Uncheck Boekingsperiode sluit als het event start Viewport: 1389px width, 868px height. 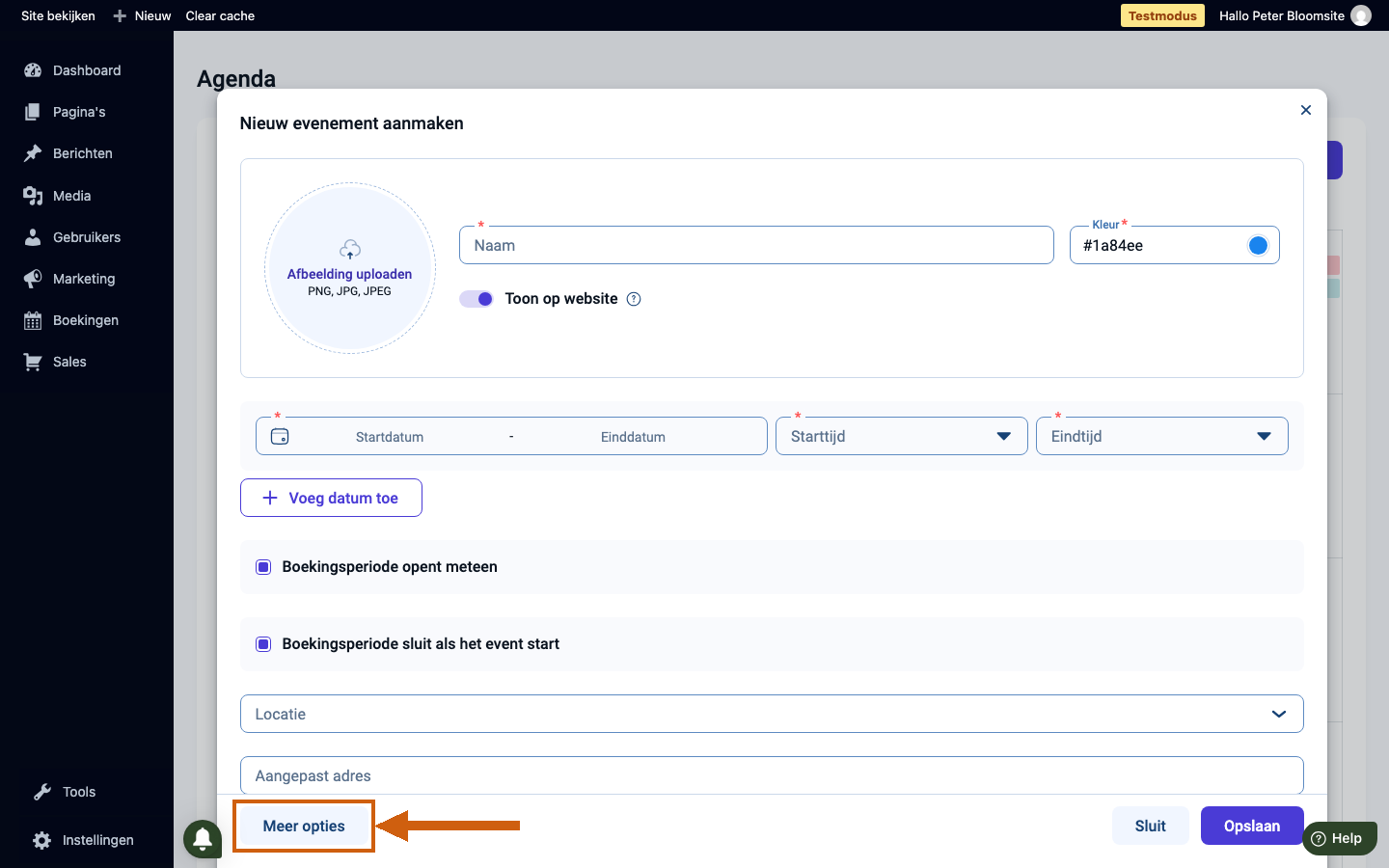pyautogui.click(x=263, y=644)
